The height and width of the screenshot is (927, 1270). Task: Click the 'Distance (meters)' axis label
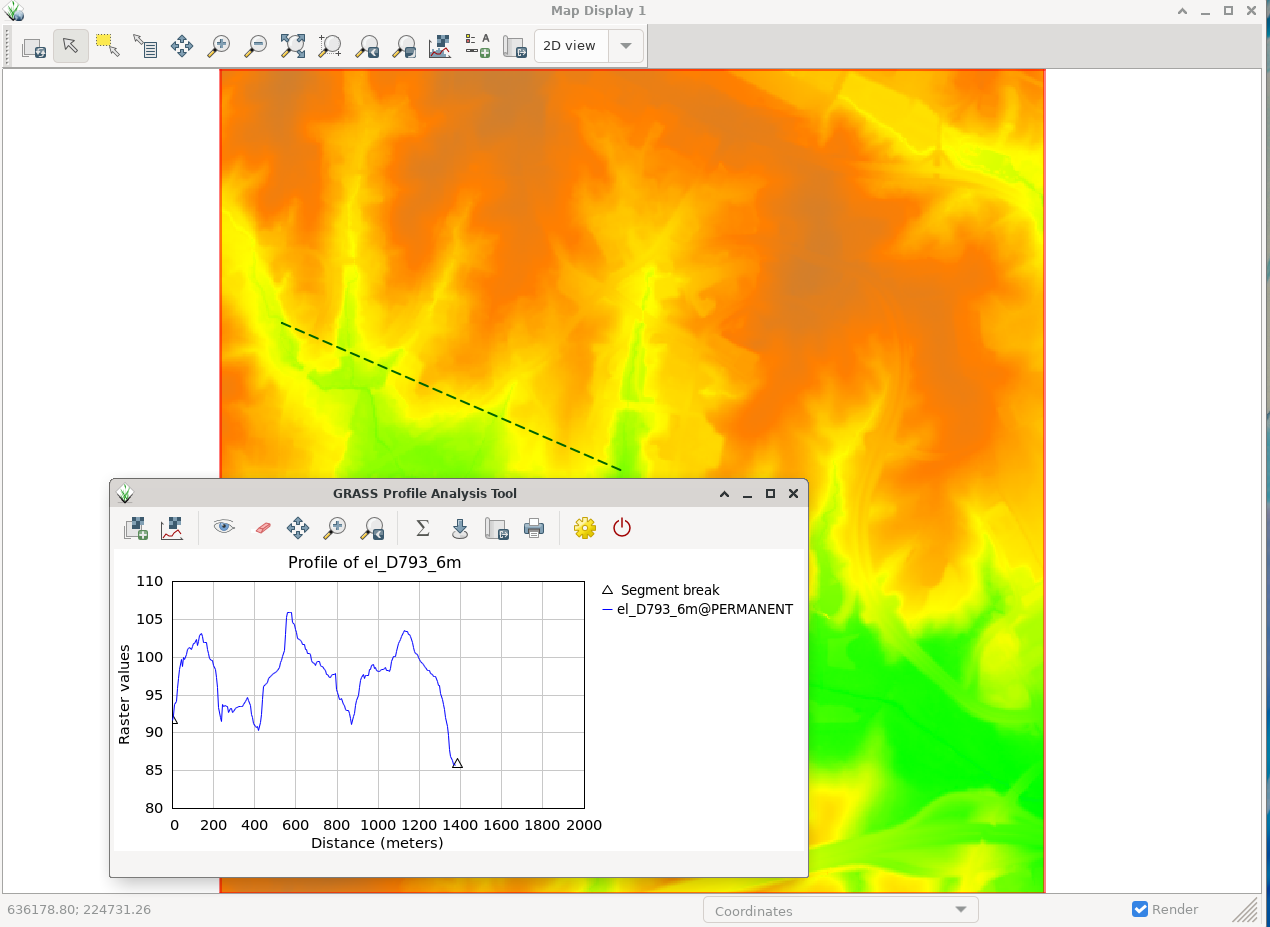tap(377, 843)
